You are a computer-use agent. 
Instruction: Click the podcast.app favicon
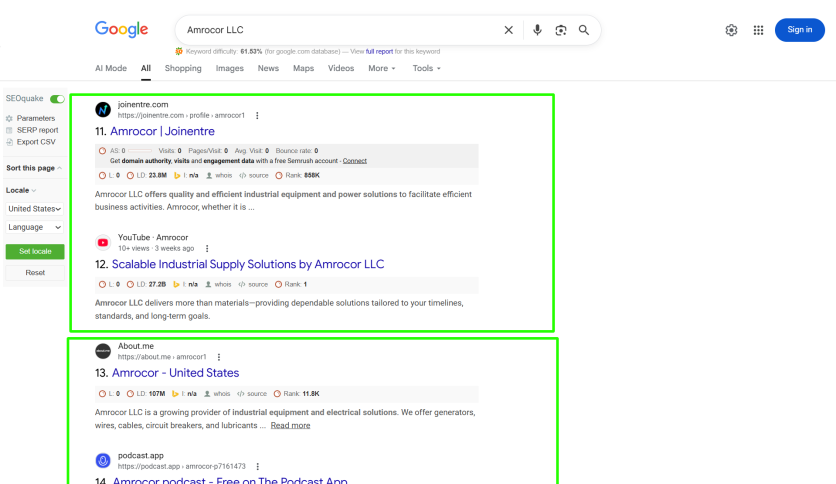(103, 460)
